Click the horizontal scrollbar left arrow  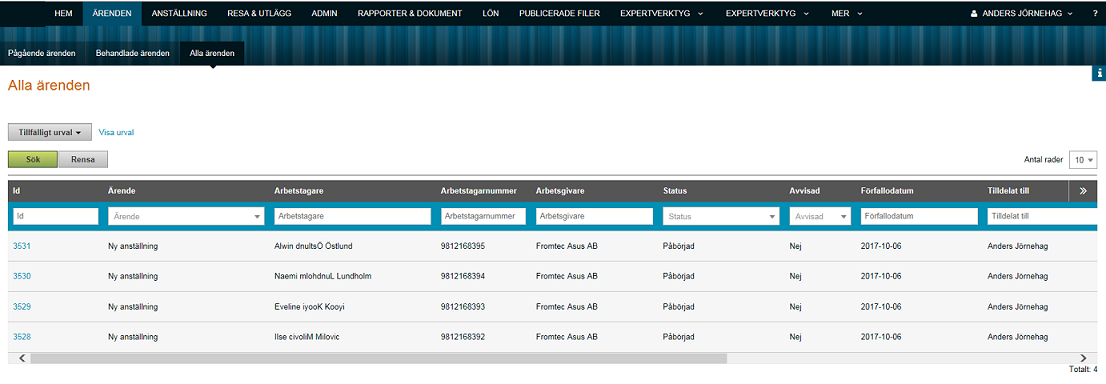(x=23, y=359)
